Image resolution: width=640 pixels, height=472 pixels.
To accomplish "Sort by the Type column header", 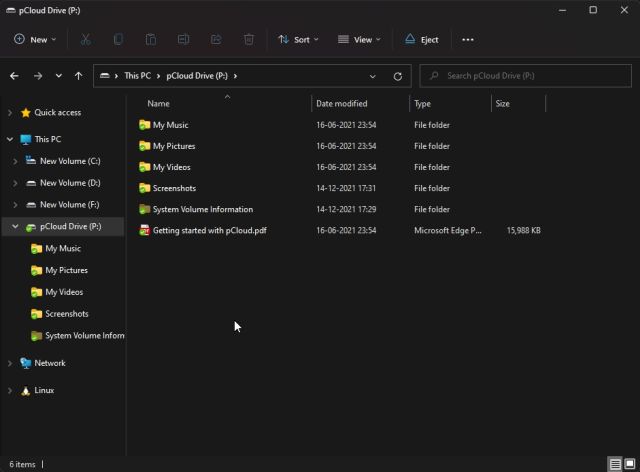I will [x=422, y=104].
